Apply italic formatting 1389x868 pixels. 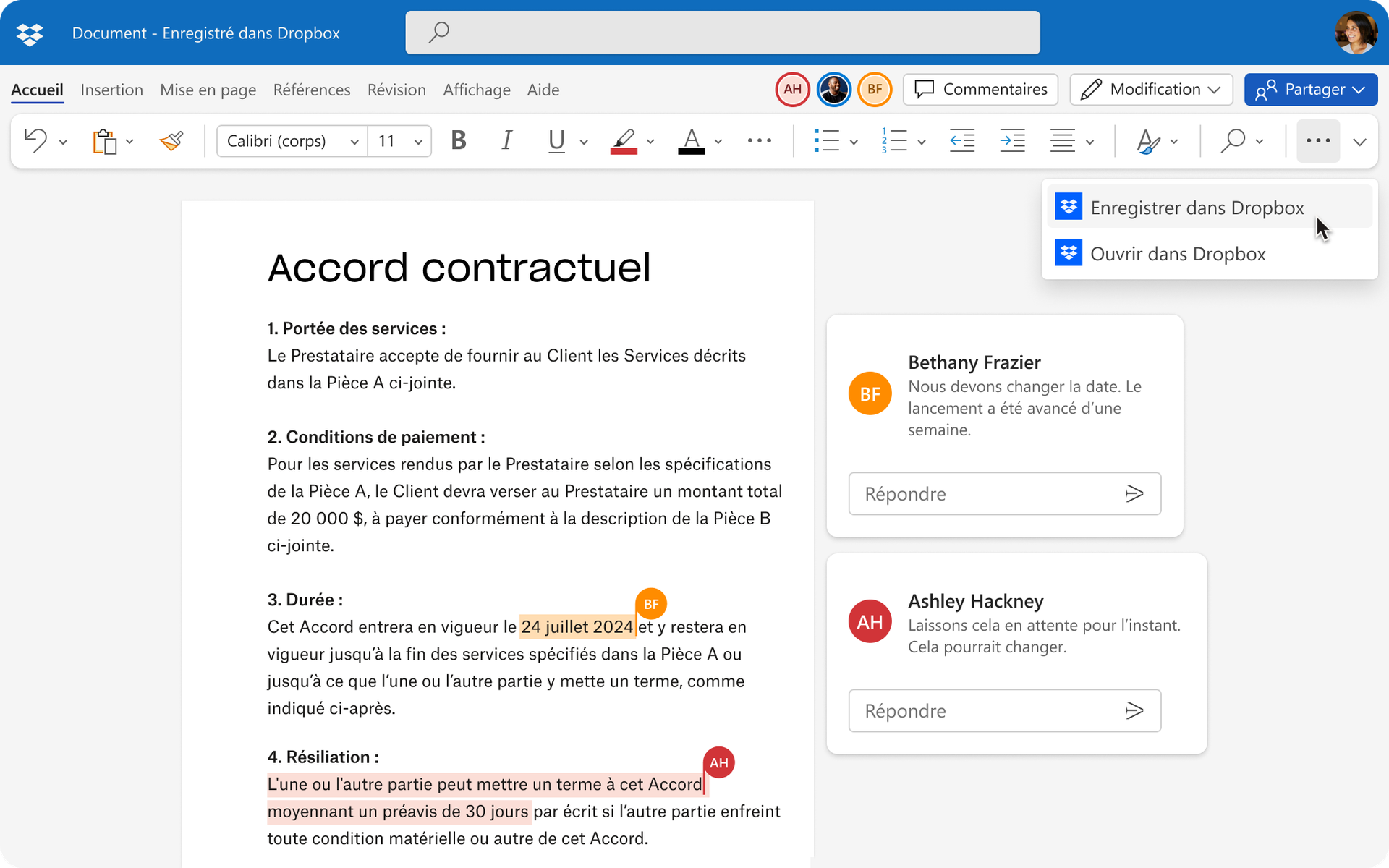pyautogui.click(x=506, y=141)
